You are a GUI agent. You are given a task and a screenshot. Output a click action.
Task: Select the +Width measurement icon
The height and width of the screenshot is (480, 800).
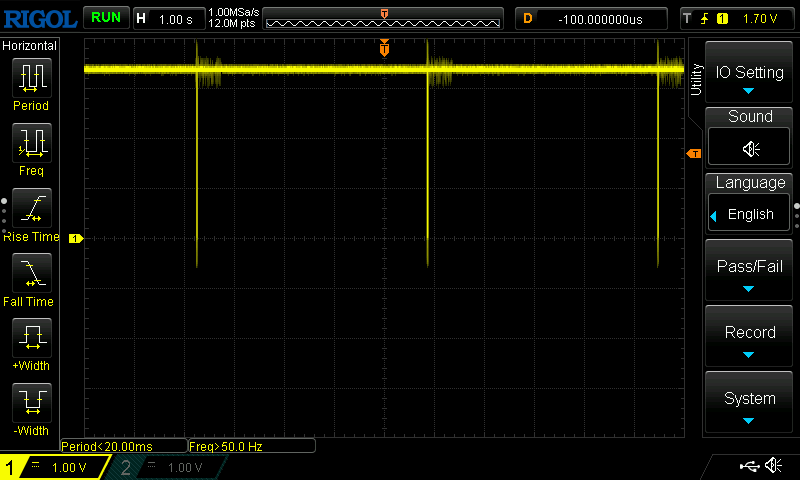click(x=32, y=337)
